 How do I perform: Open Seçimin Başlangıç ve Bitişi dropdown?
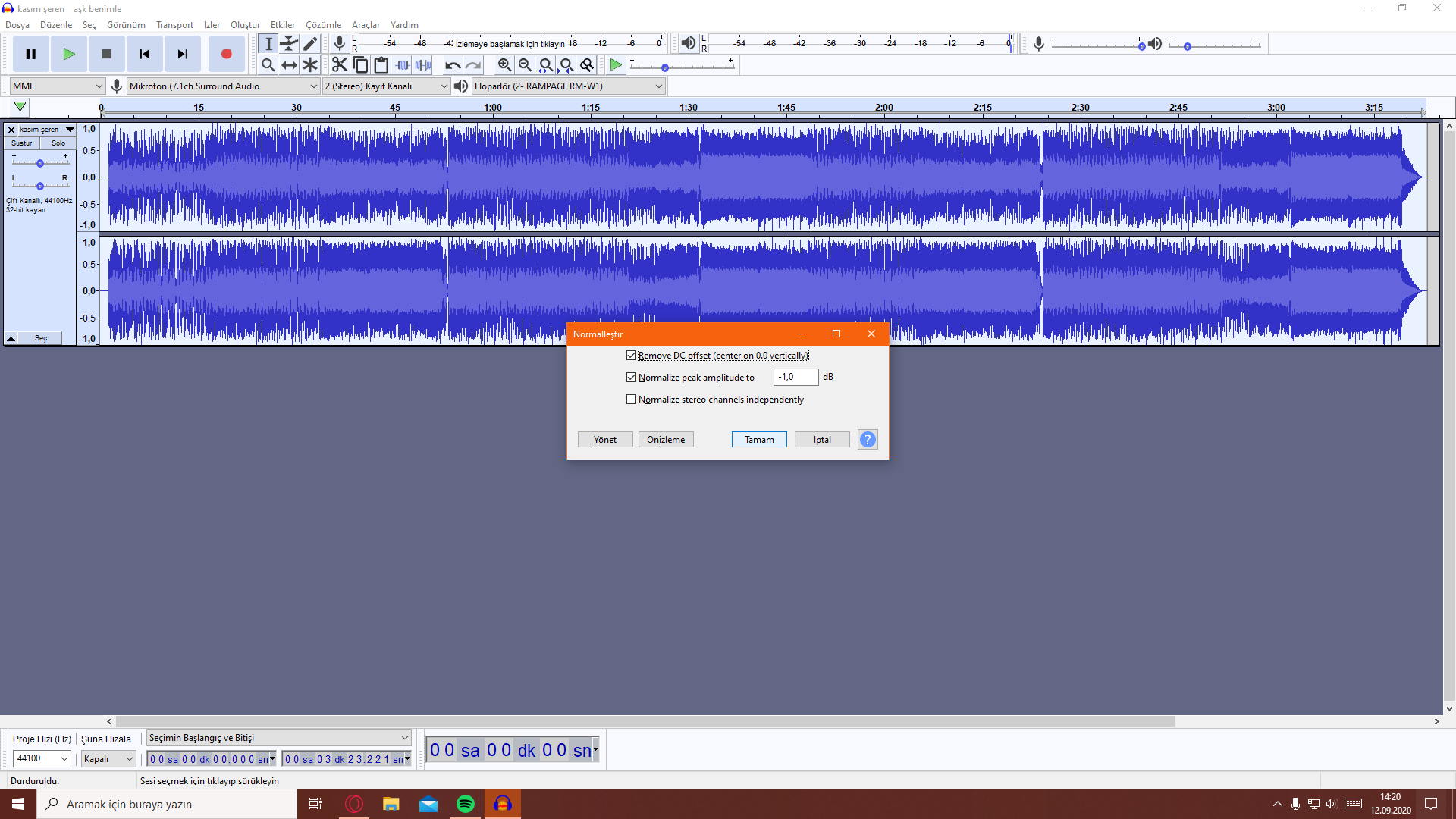tap(278, 738)
